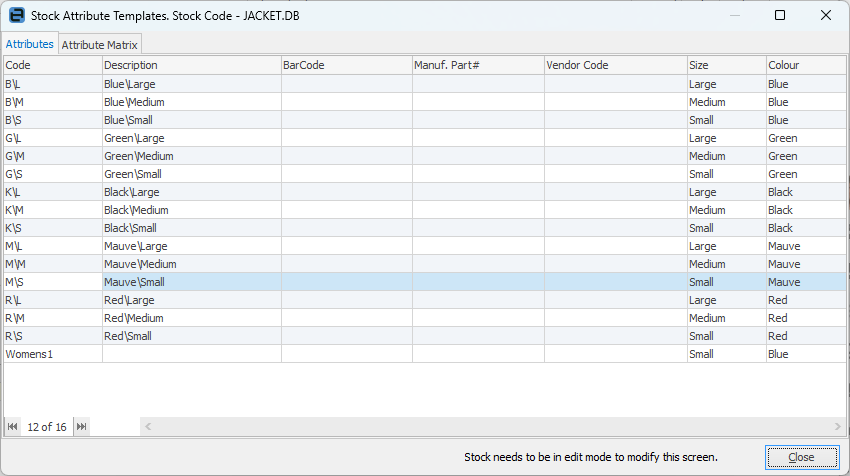Click the Green\Small description cell
The width and height of the screenshot is (850, 476).
[x=191, y=174]
